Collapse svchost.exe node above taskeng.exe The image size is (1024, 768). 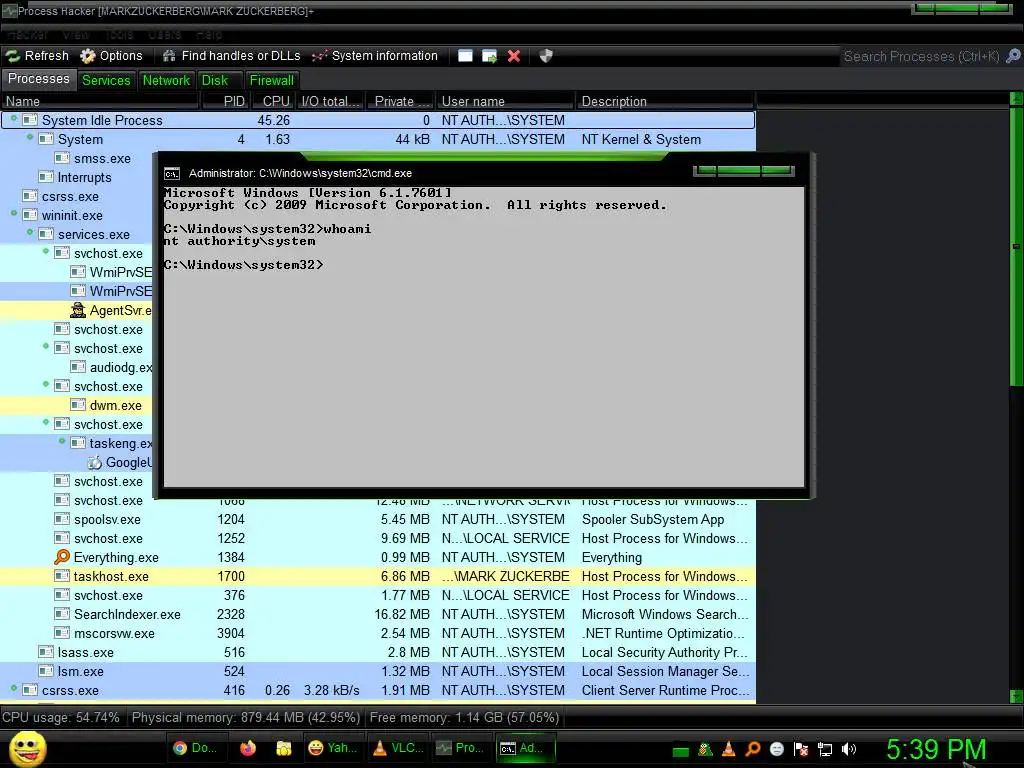coord(46,423)
